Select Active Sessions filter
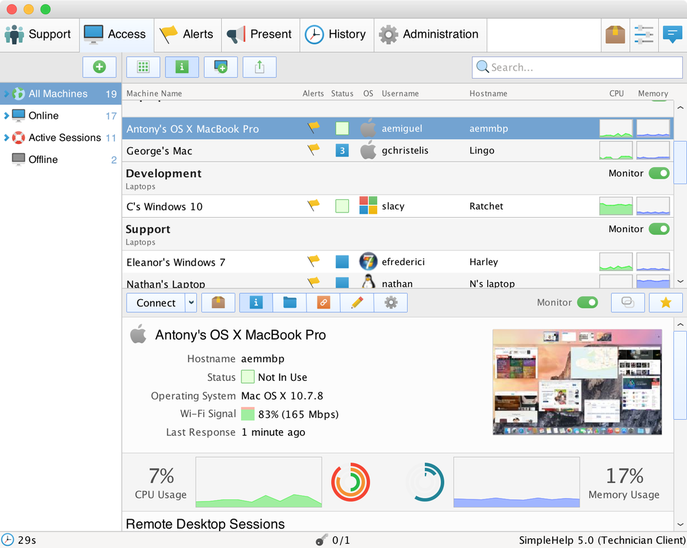This screenshot has width=687, height=548. pyautogui.click(x=60, y=138)
